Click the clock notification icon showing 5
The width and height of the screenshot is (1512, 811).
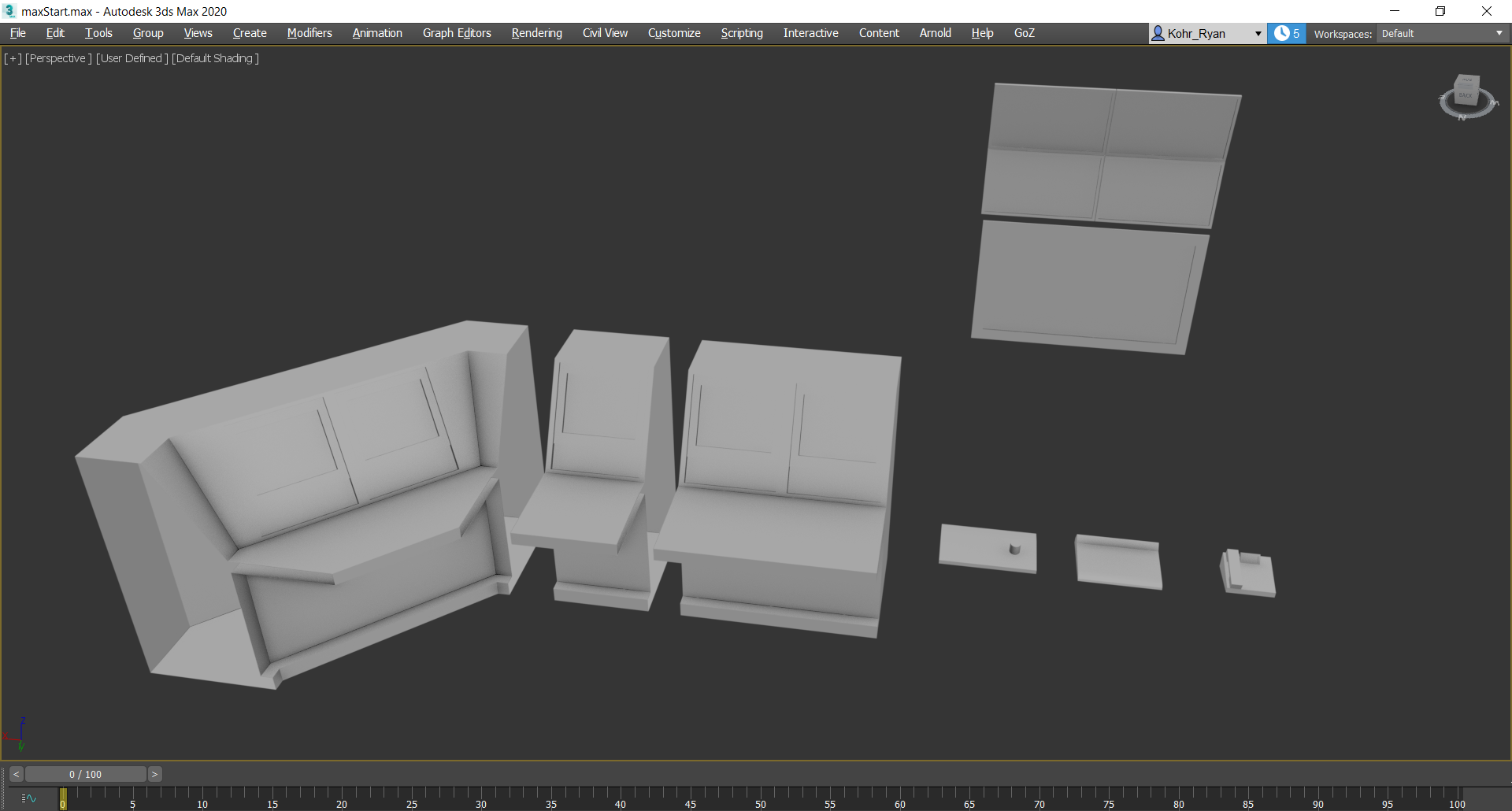click(1287, 33)
